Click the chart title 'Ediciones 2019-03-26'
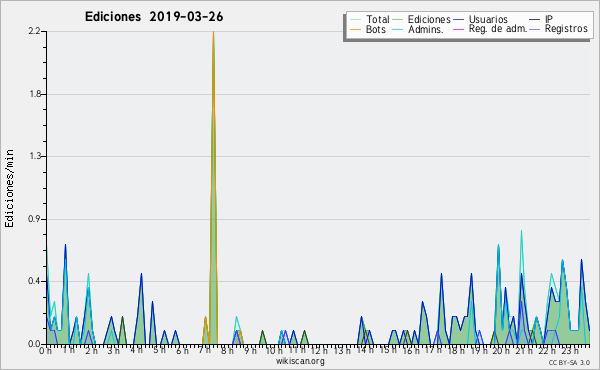600x370 pixels. 154,17
